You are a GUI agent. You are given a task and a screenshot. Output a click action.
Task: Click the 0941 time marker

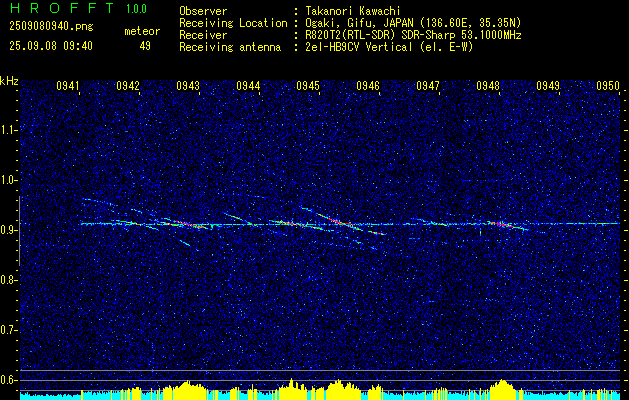pos(67,86)
